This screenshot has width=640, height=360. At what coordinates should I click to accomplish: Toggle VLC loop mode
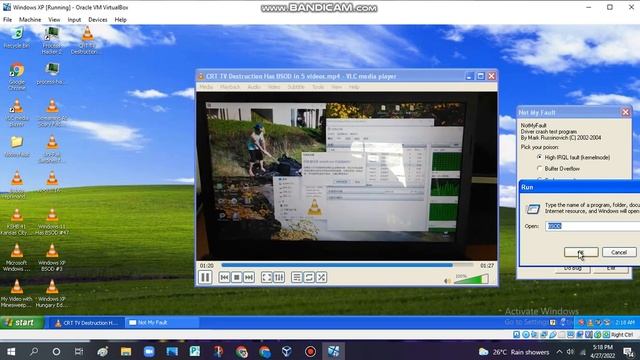[x=309, y=278]
